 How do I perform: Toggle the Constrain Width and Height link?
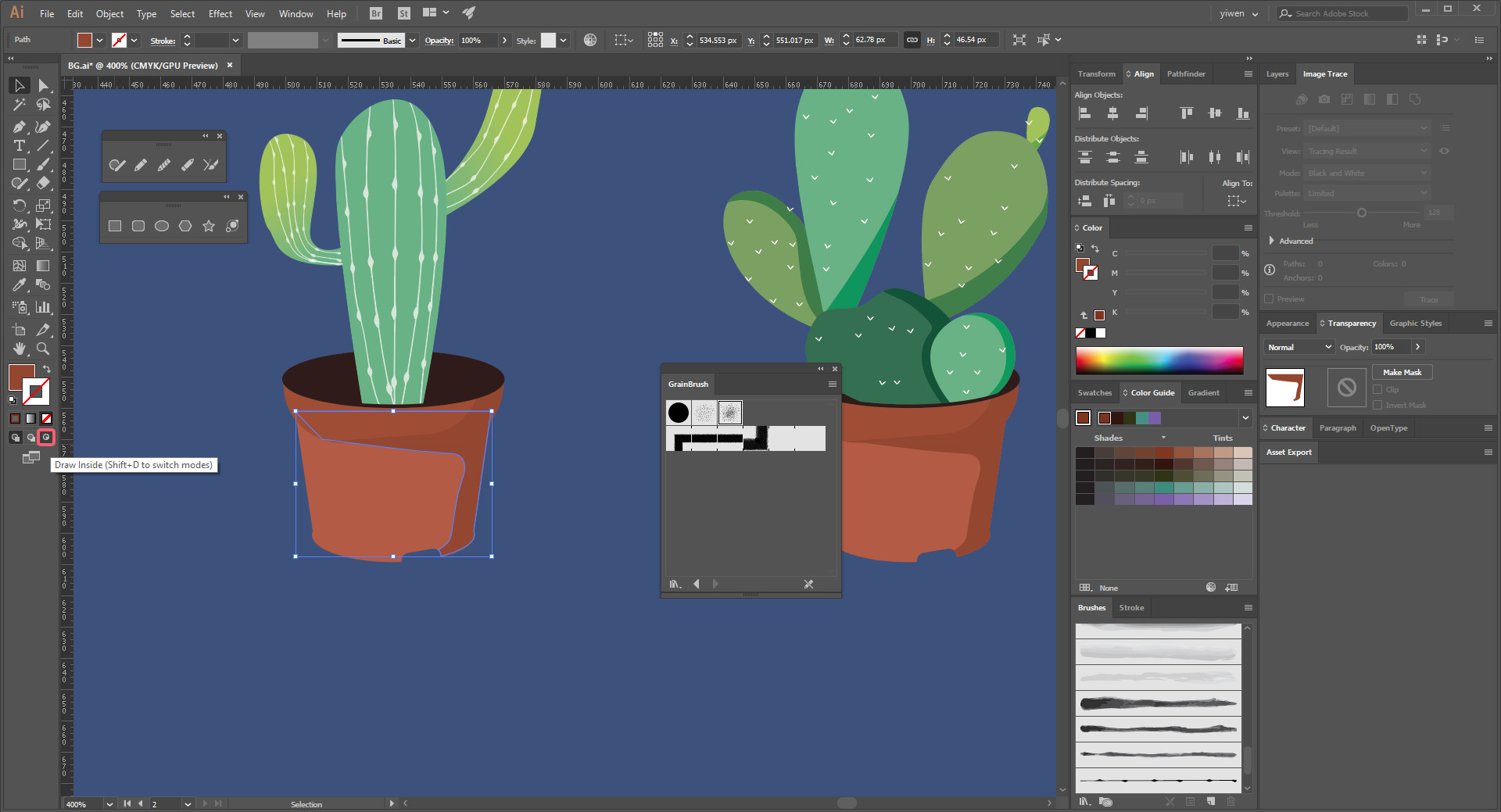coord(912,40)
